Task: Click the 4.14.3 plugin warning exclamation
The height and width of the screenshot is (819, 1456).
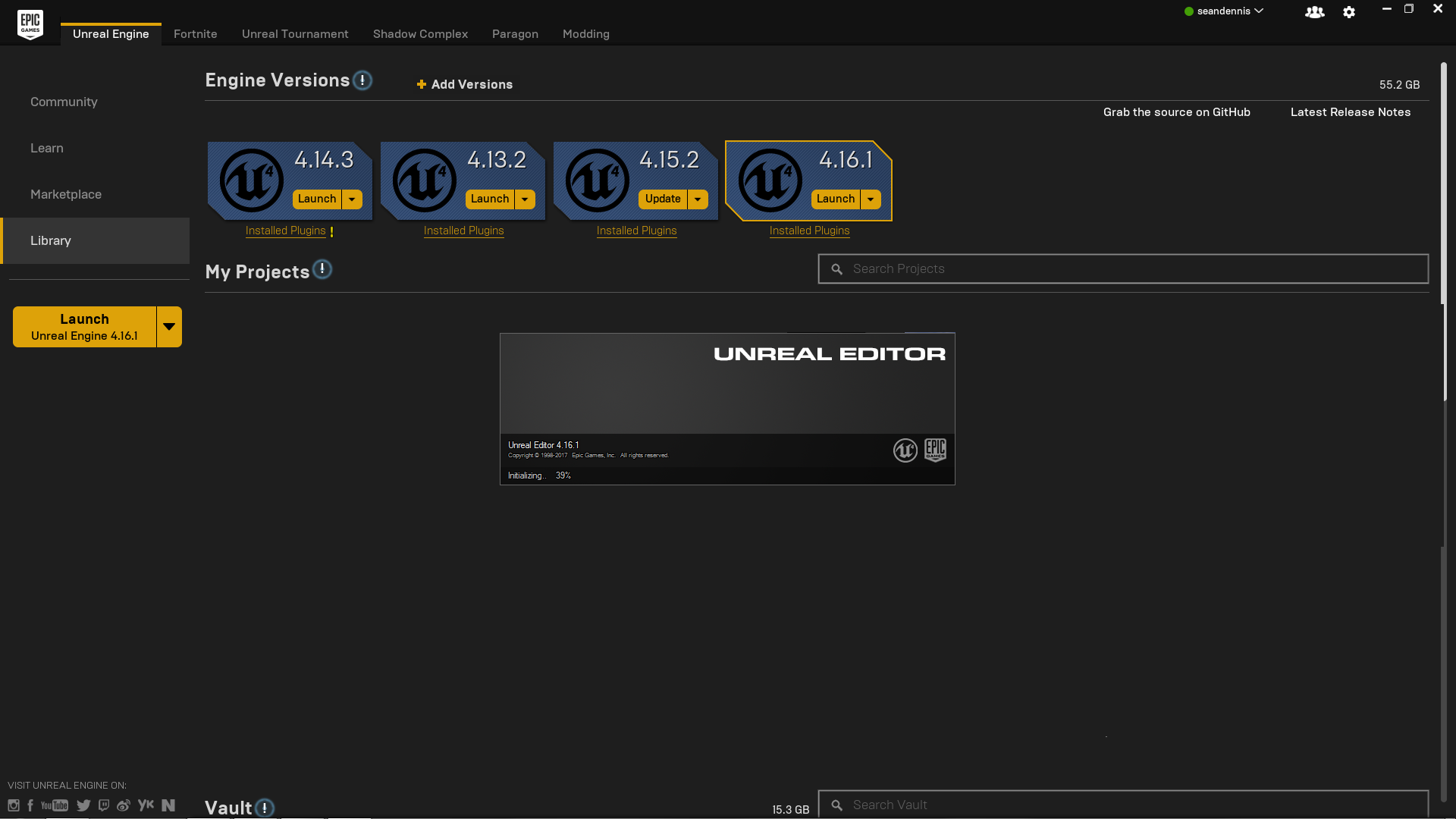Action: click(331, 232)
